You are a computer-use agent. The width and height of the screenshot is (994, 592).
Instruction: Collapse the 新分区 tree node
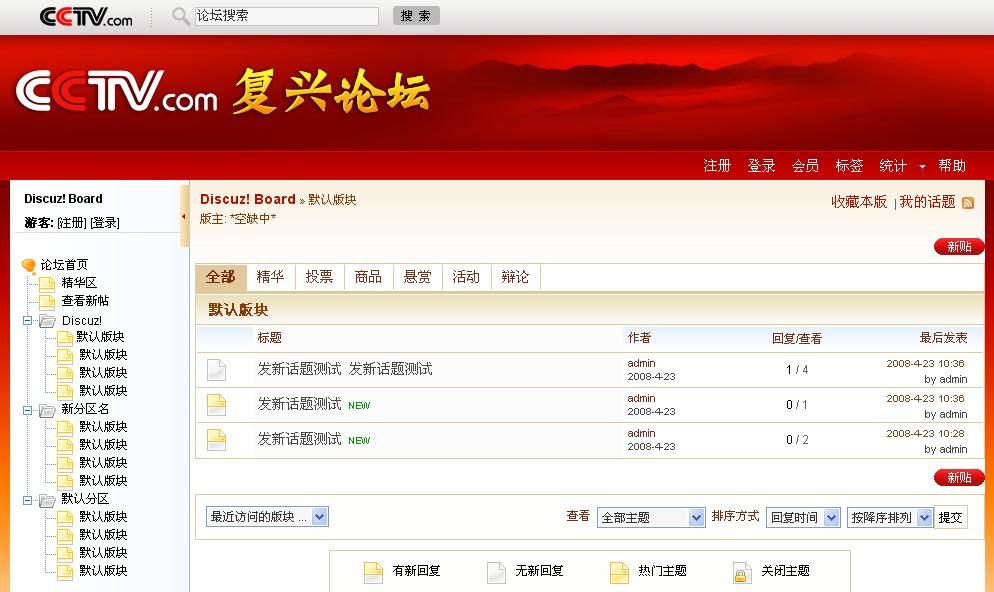point(27,410)
